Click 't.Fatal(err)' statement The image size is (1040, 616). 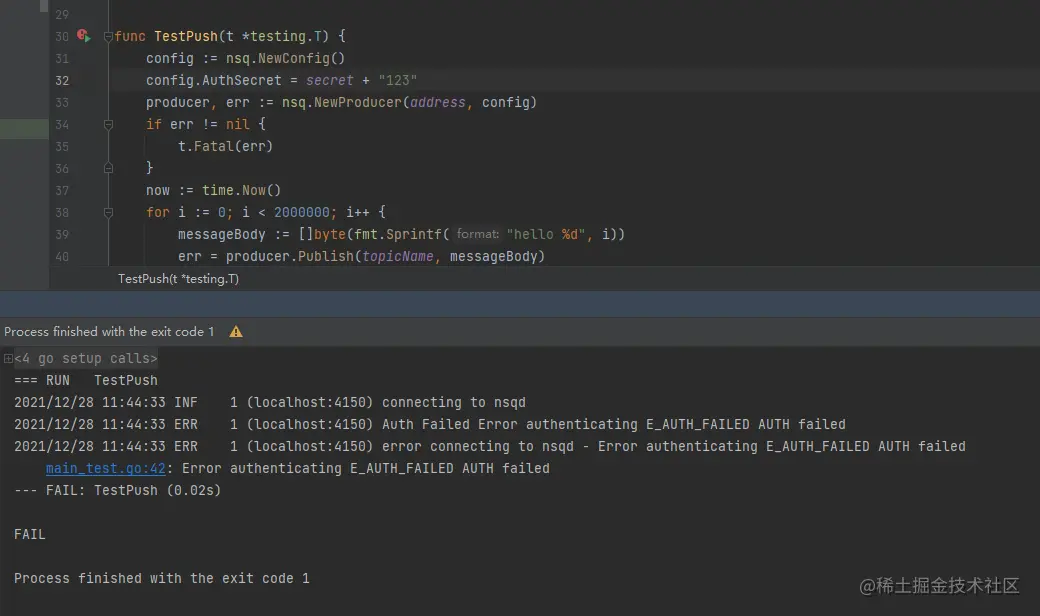point(226,147)
